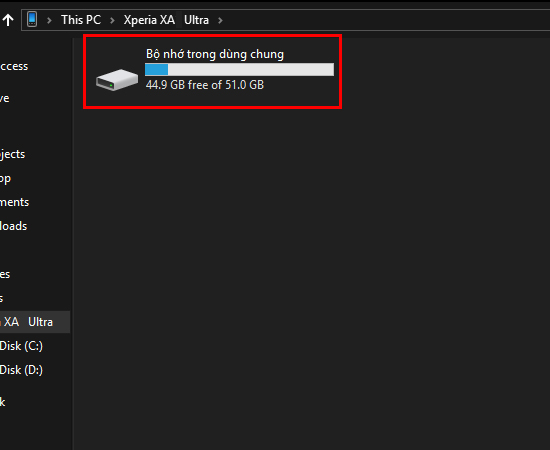
Task: Open Desktop item in navigation pane
Action: click(x=6, y=179)
